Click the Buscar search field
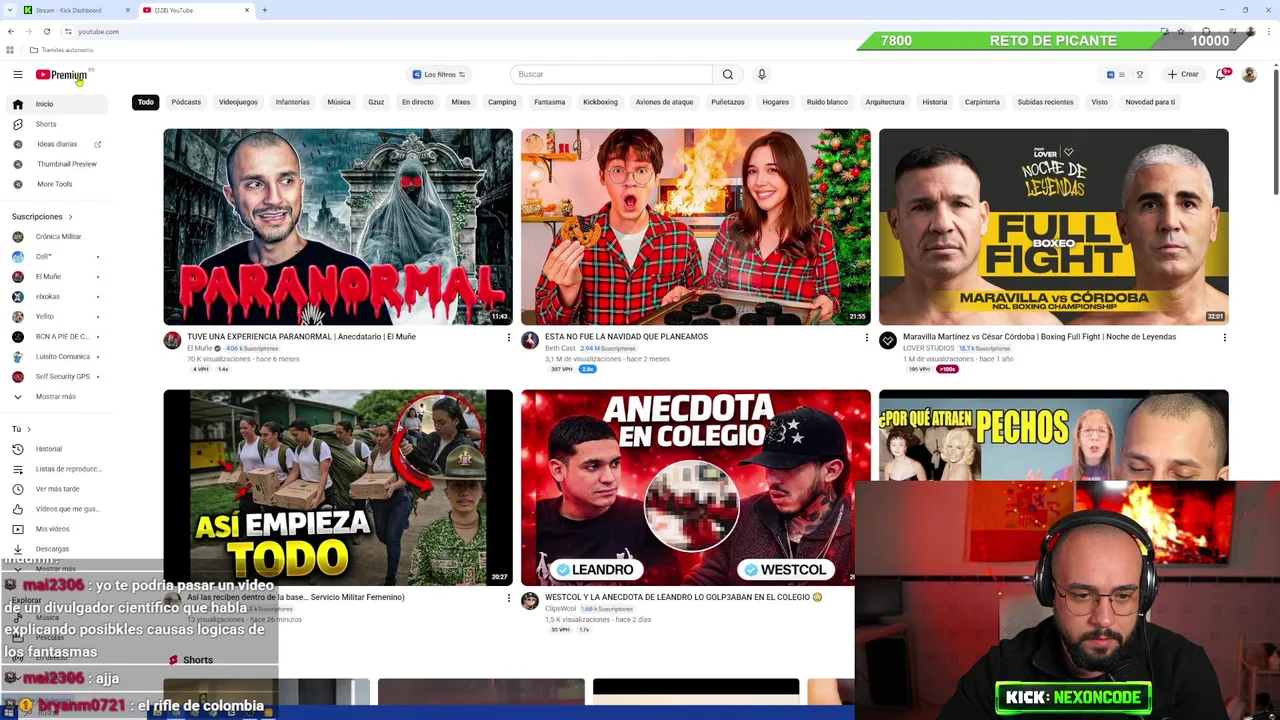 (x=612, y=74)
